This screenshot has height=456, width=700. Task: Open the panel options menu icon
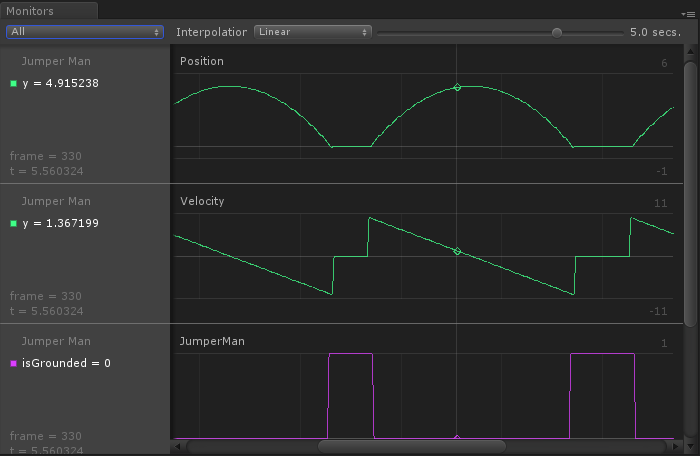[688, 14]
